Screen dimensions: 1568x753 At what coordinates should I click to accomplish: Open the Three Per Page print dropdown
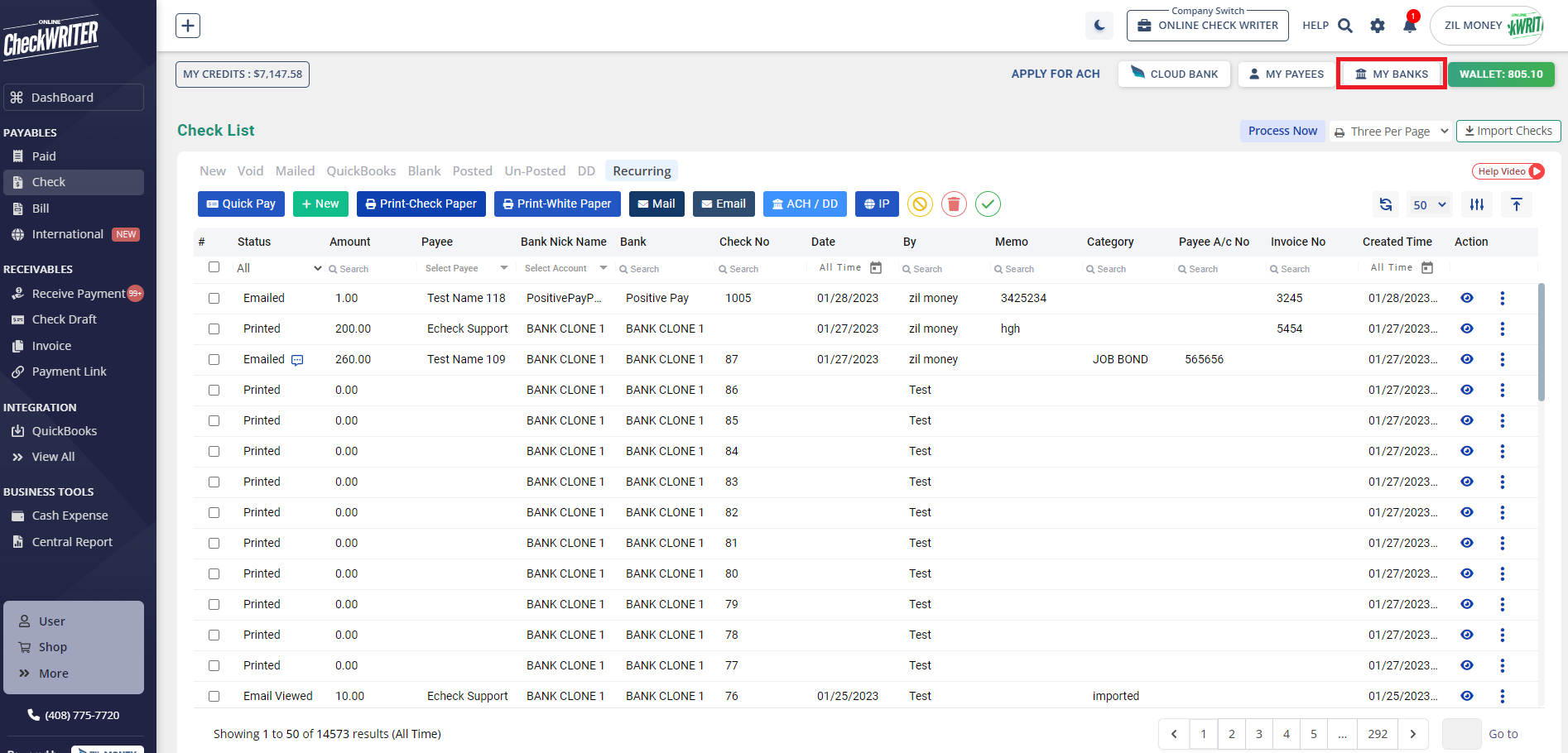[1391, 131]
